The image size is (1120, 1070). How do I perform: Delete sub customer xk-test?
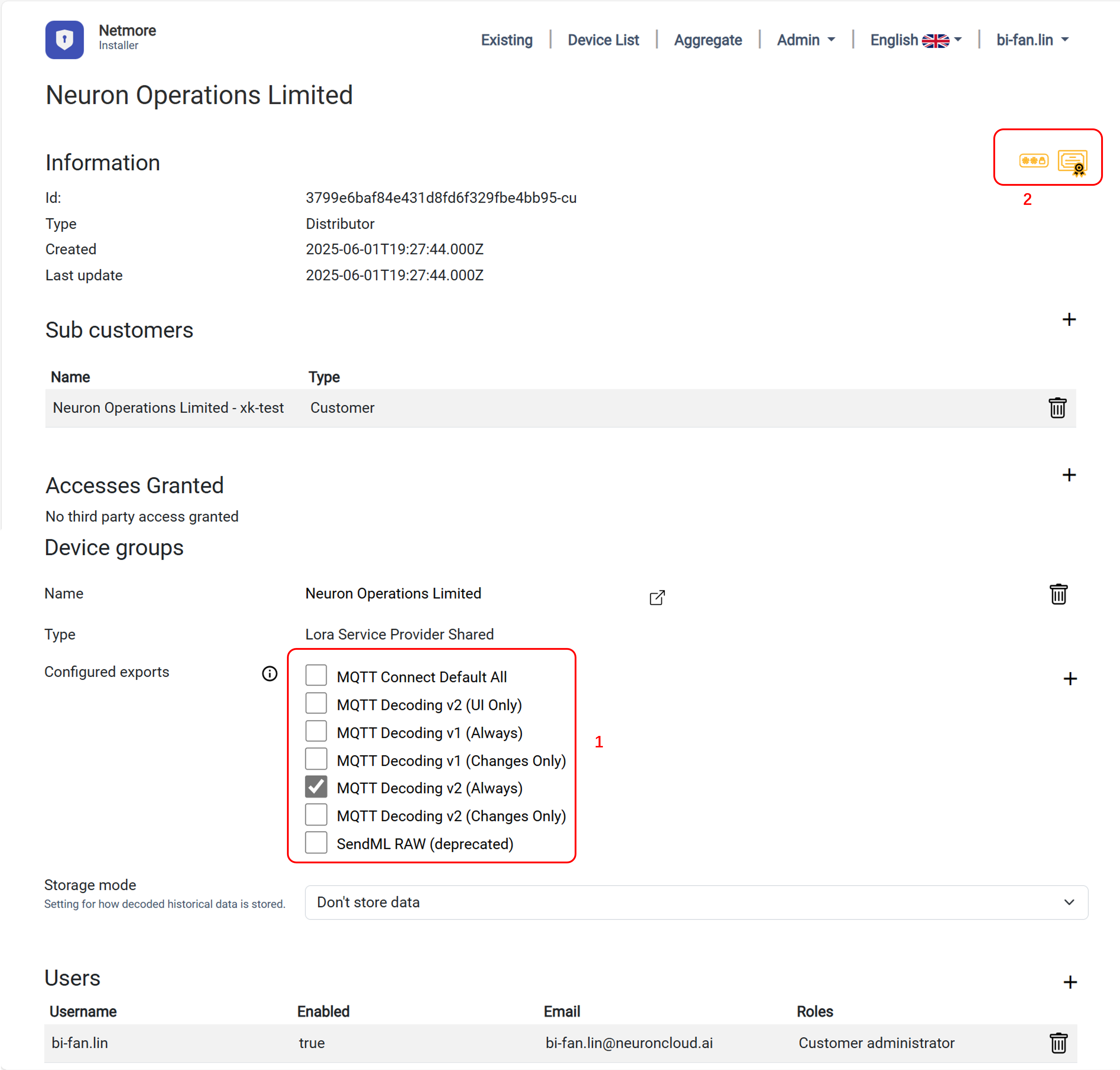coord(1057,408)
